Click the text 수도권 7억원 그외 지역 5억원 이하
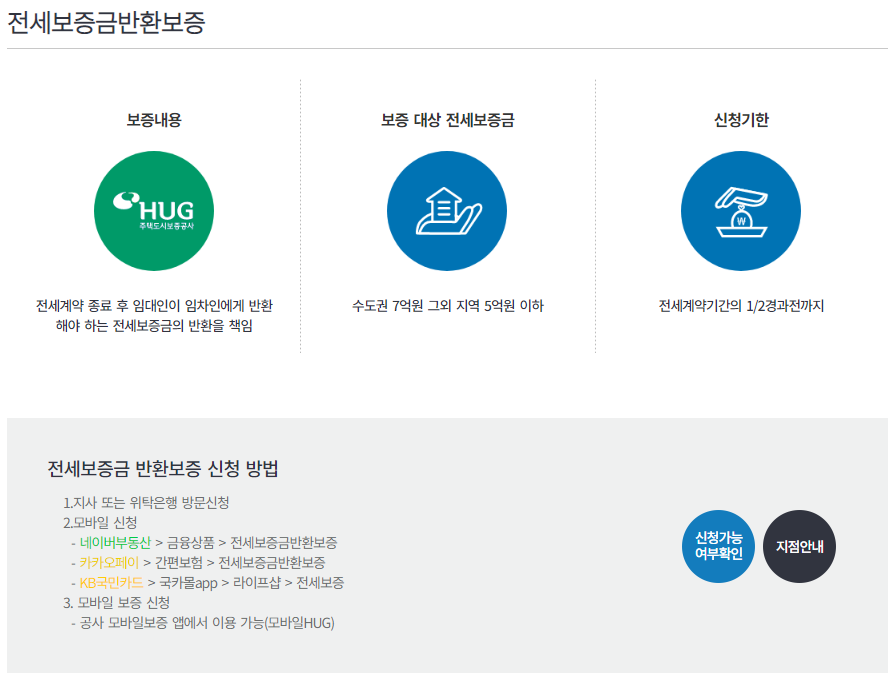 coord(448,306)
